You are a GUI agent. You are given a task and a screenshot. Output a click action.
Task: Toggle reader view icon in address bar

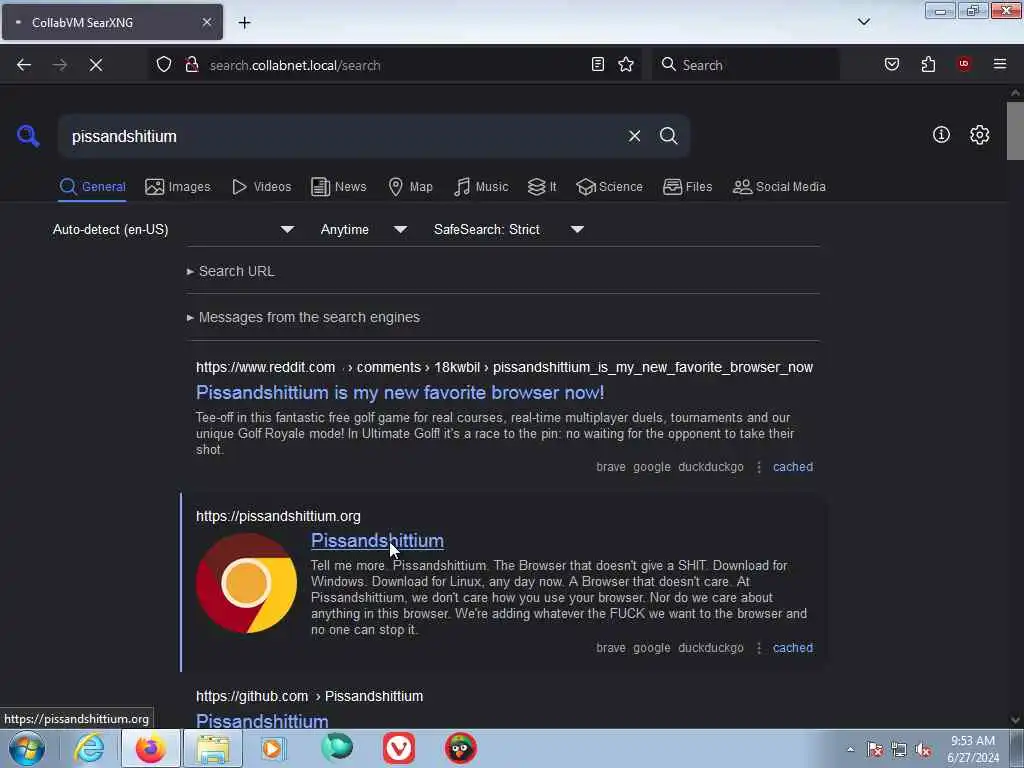[598, 64]
